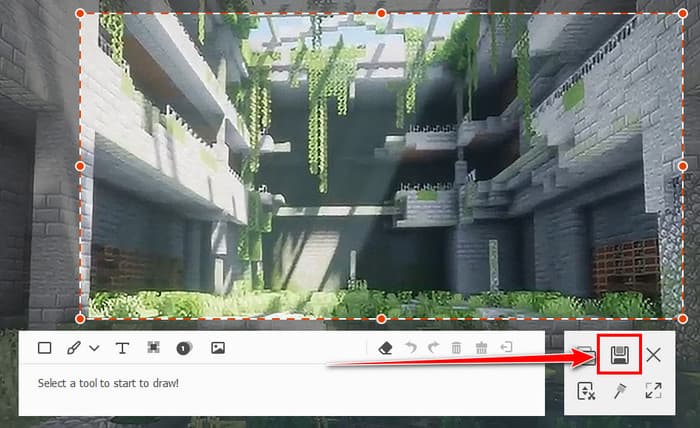This screenshot has height=428, width=700.
Task: Select the Text tool
Action: (x=122, y=348)
